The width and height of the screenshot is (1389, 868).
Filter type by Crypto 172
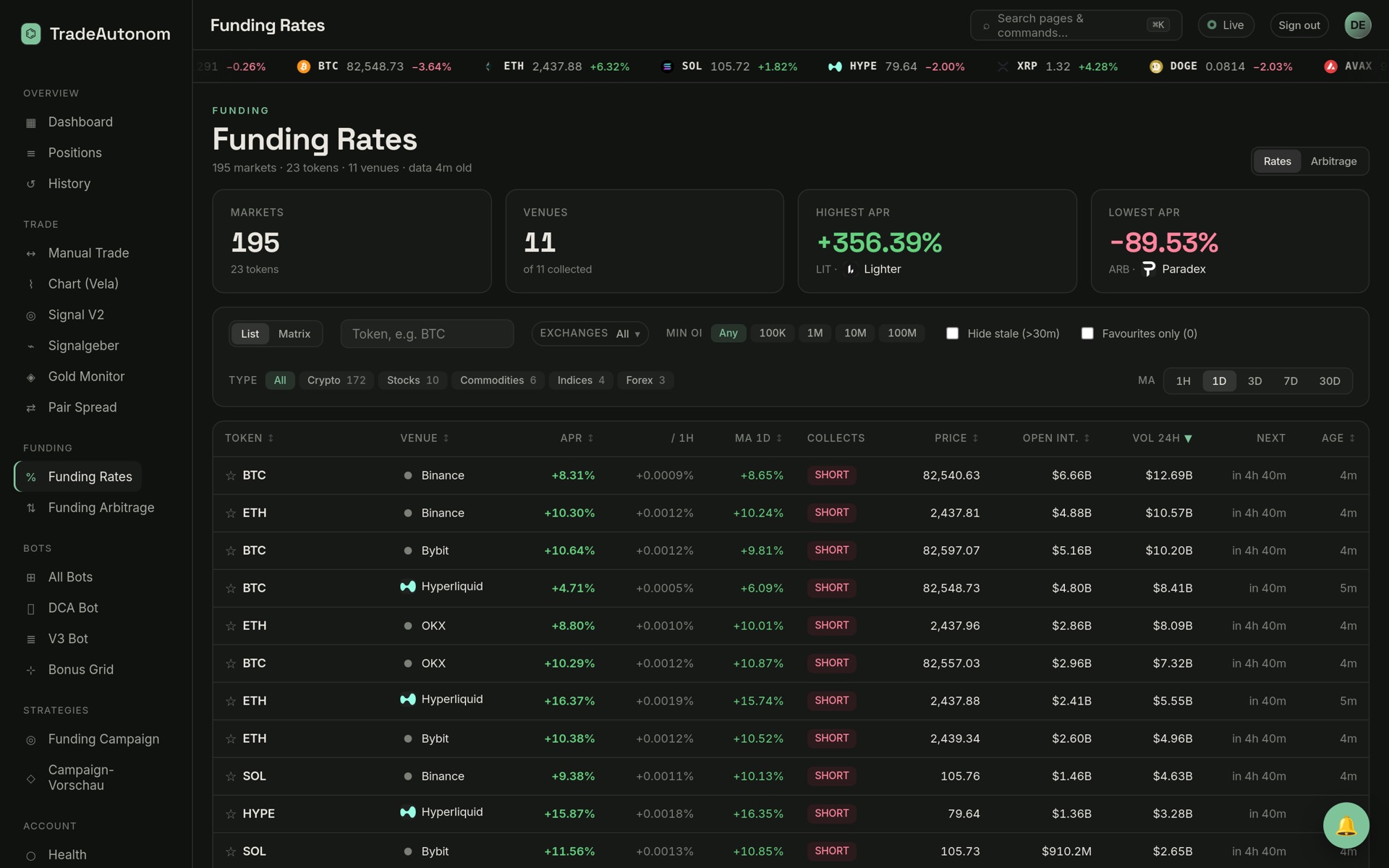(x=336, y=380)
